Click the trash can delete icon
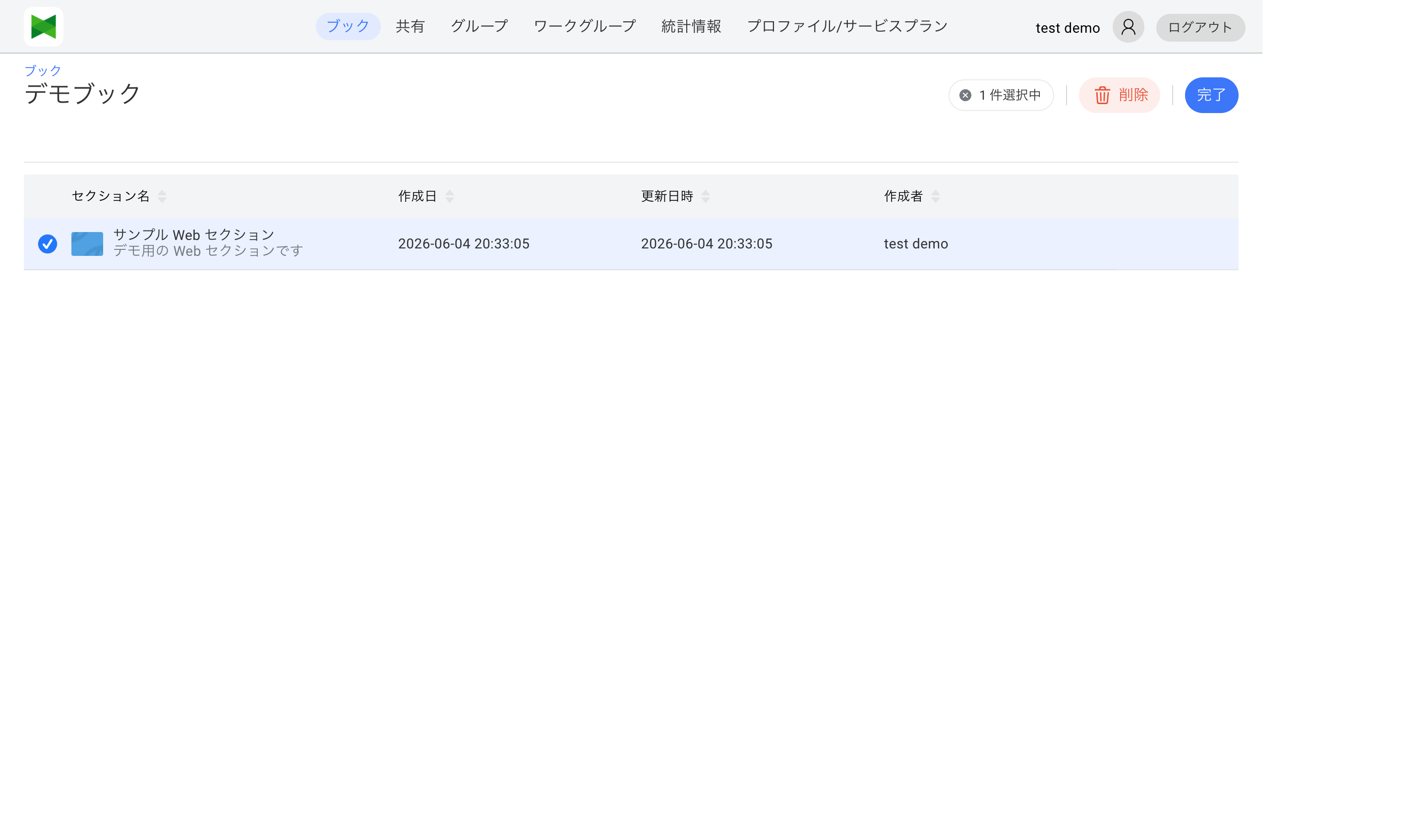The image size is (1427, 840). [1102, 95]
